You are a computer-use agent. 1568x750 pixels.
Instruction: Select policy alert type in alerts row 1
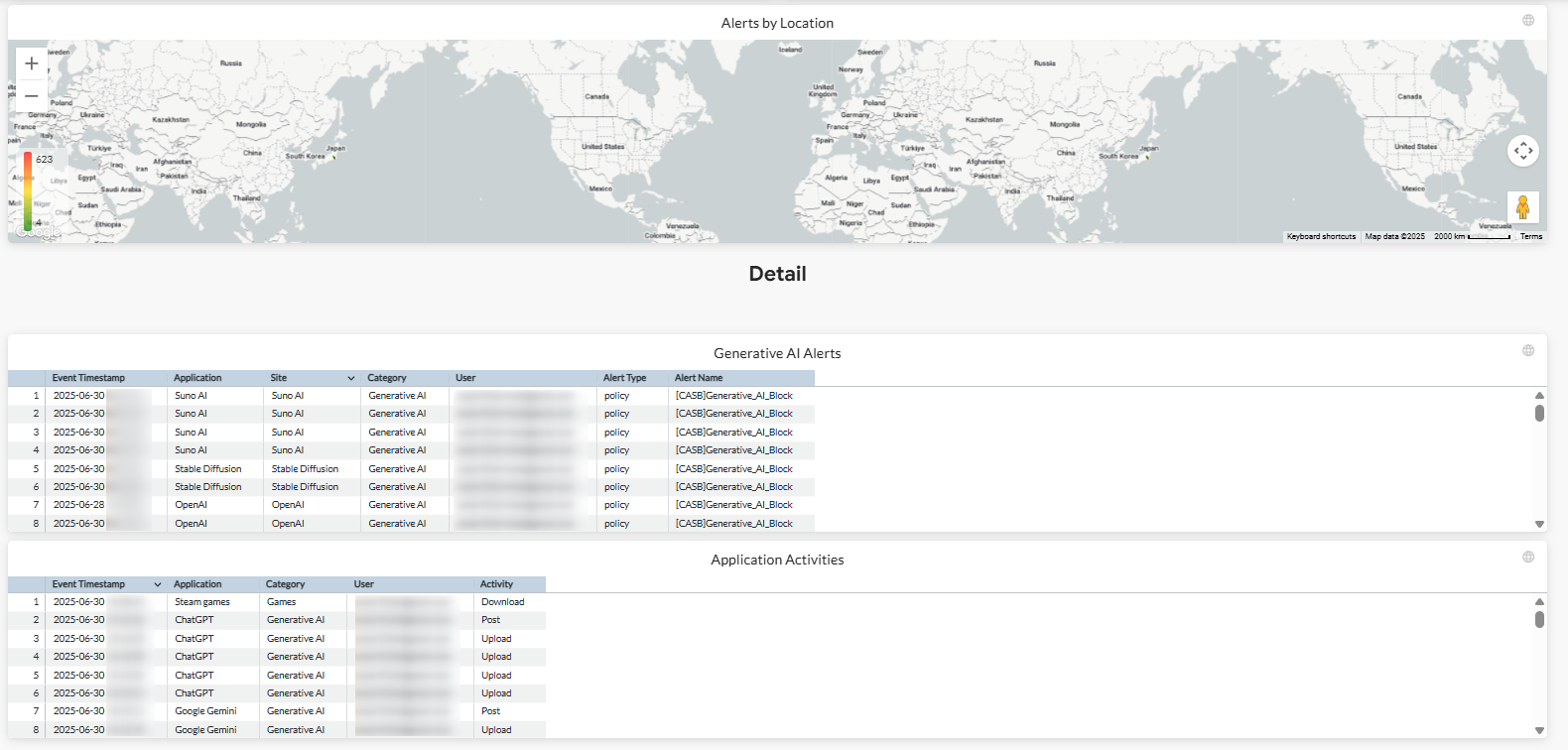pyautogui.click(x=616, y=396)
